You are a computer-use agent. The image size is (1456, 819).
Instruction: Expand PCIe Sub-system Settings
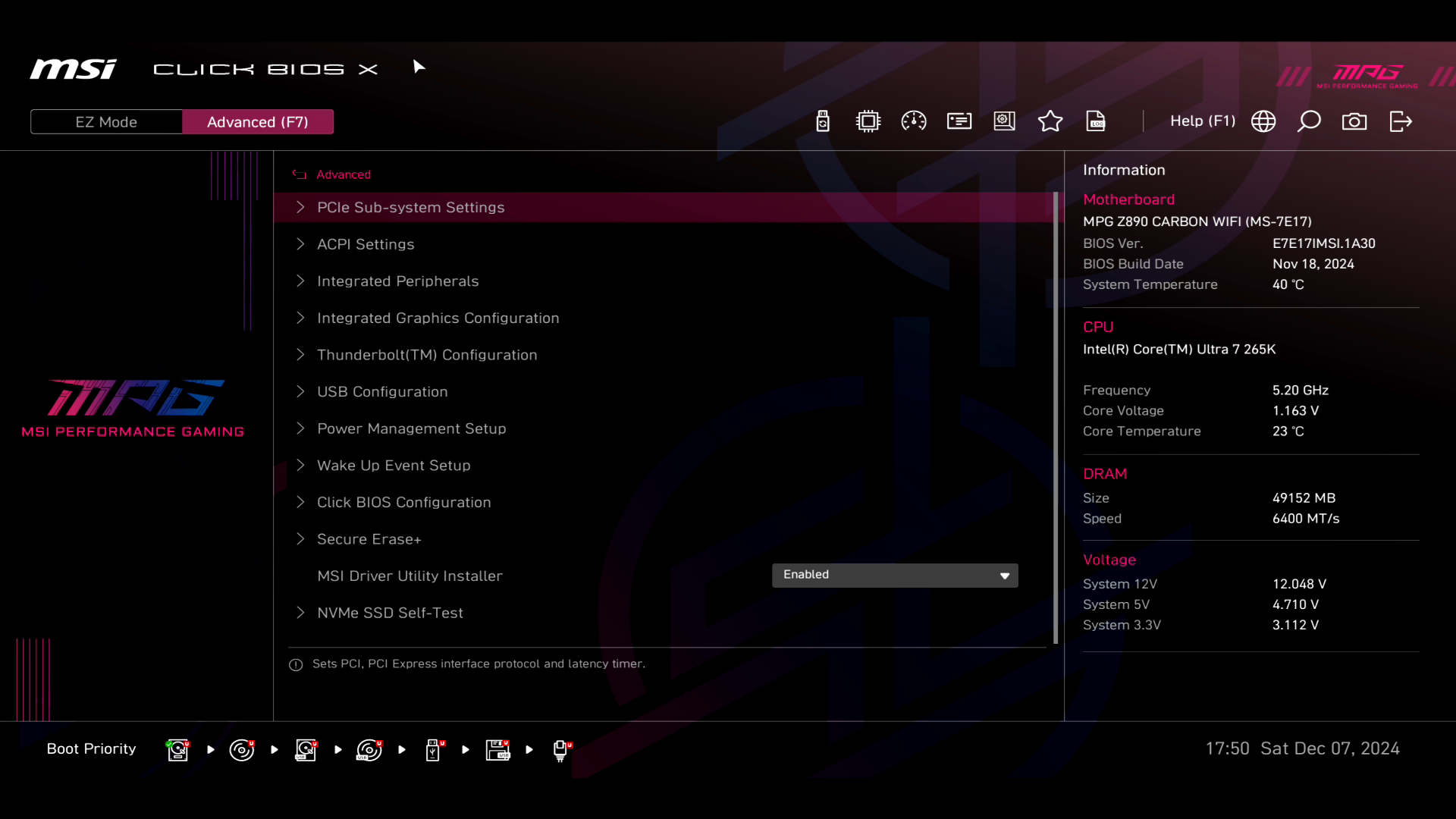tap(410, 207)
